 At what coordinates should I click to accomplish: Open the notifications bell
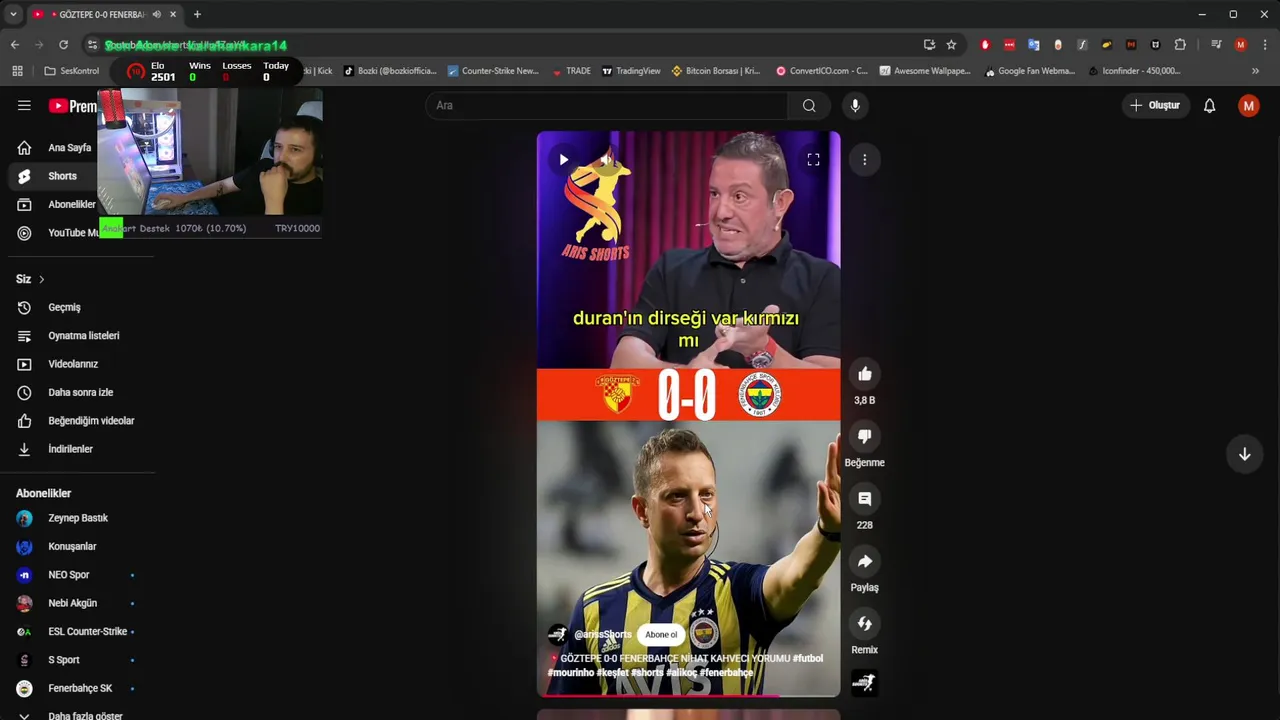tap(1209, 105)
